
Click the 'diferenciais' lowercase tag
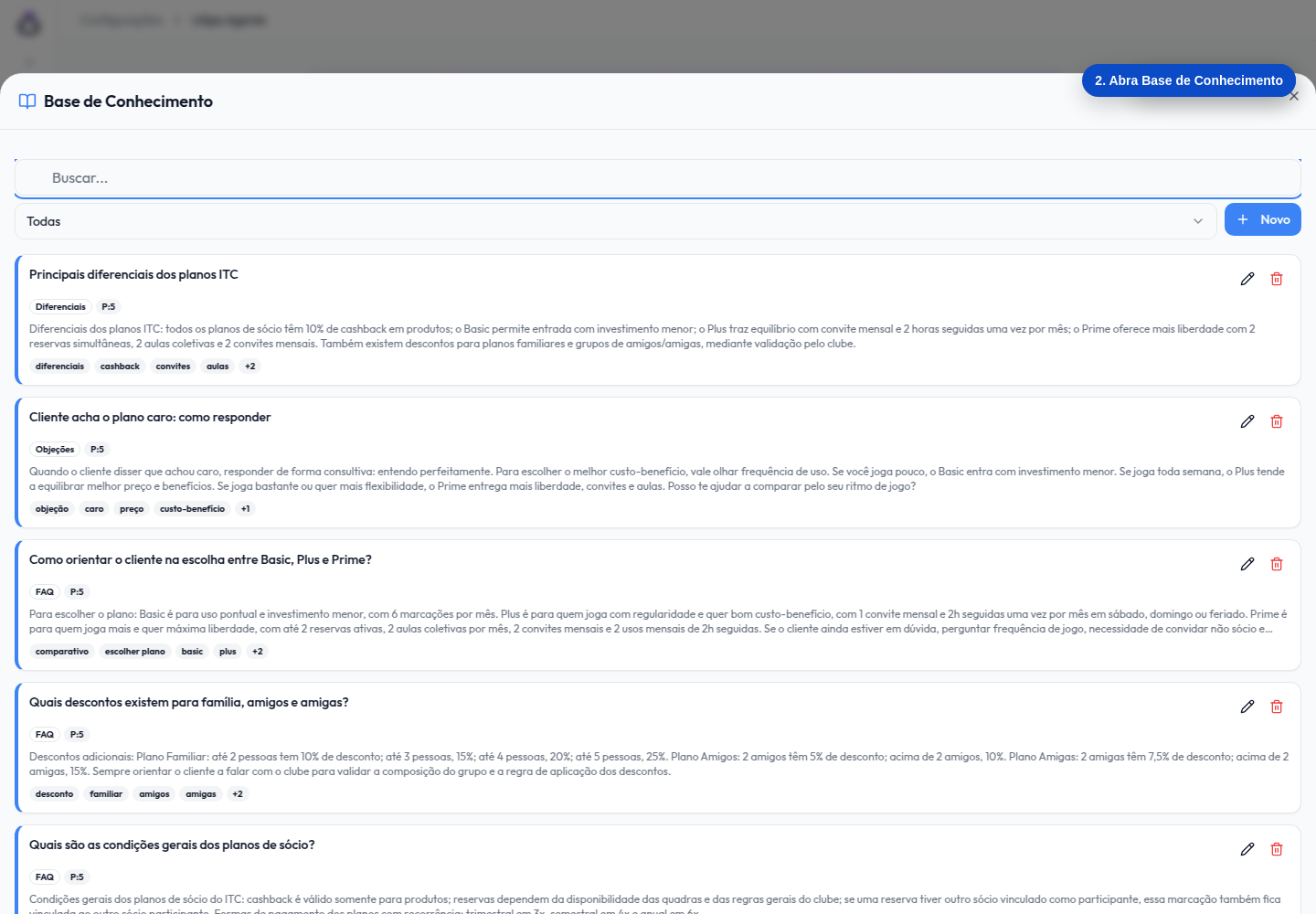[x=59, y=367]
